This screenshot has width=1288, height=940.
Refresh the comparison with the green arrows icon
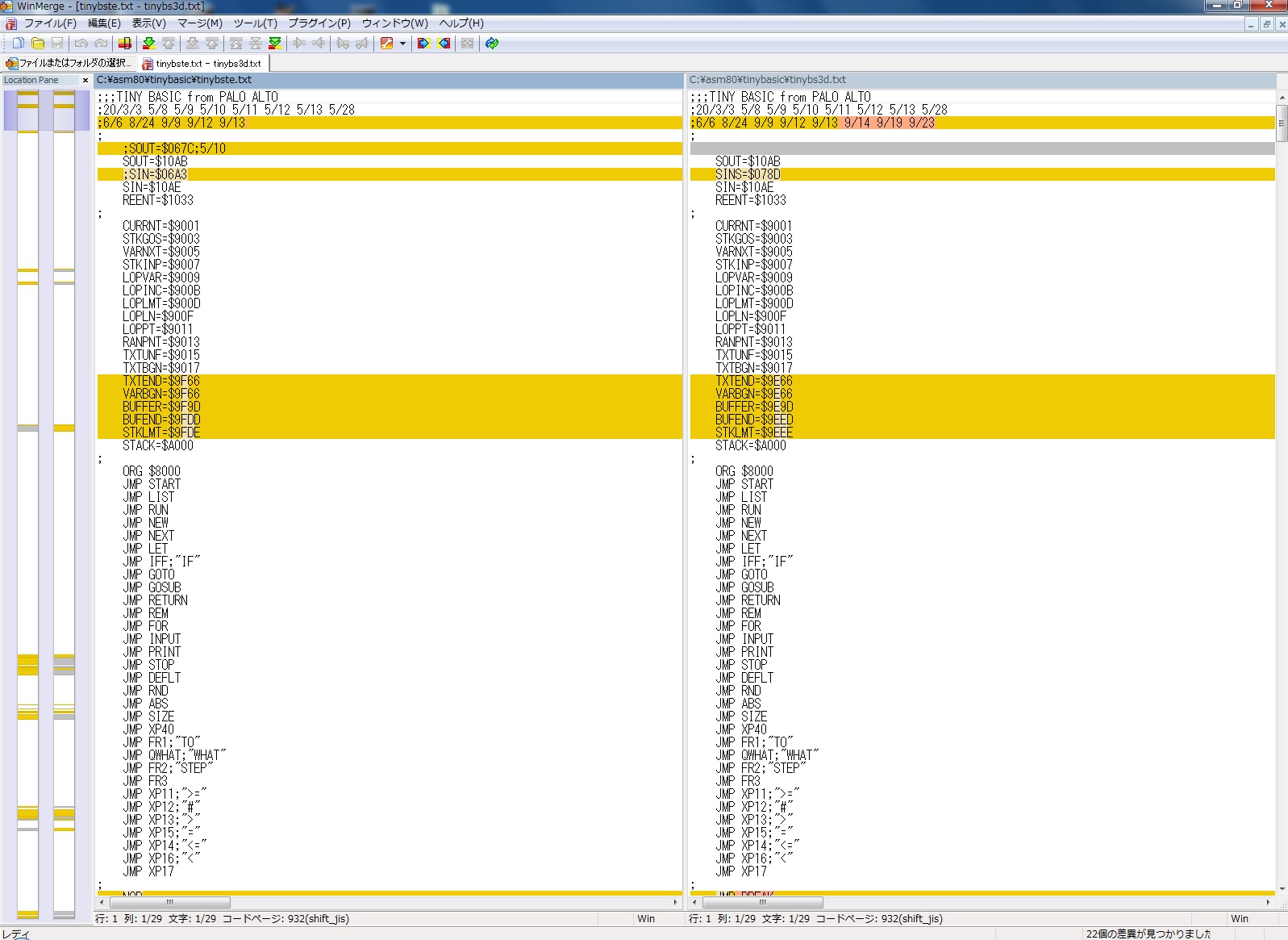click(x=492, y=44)
